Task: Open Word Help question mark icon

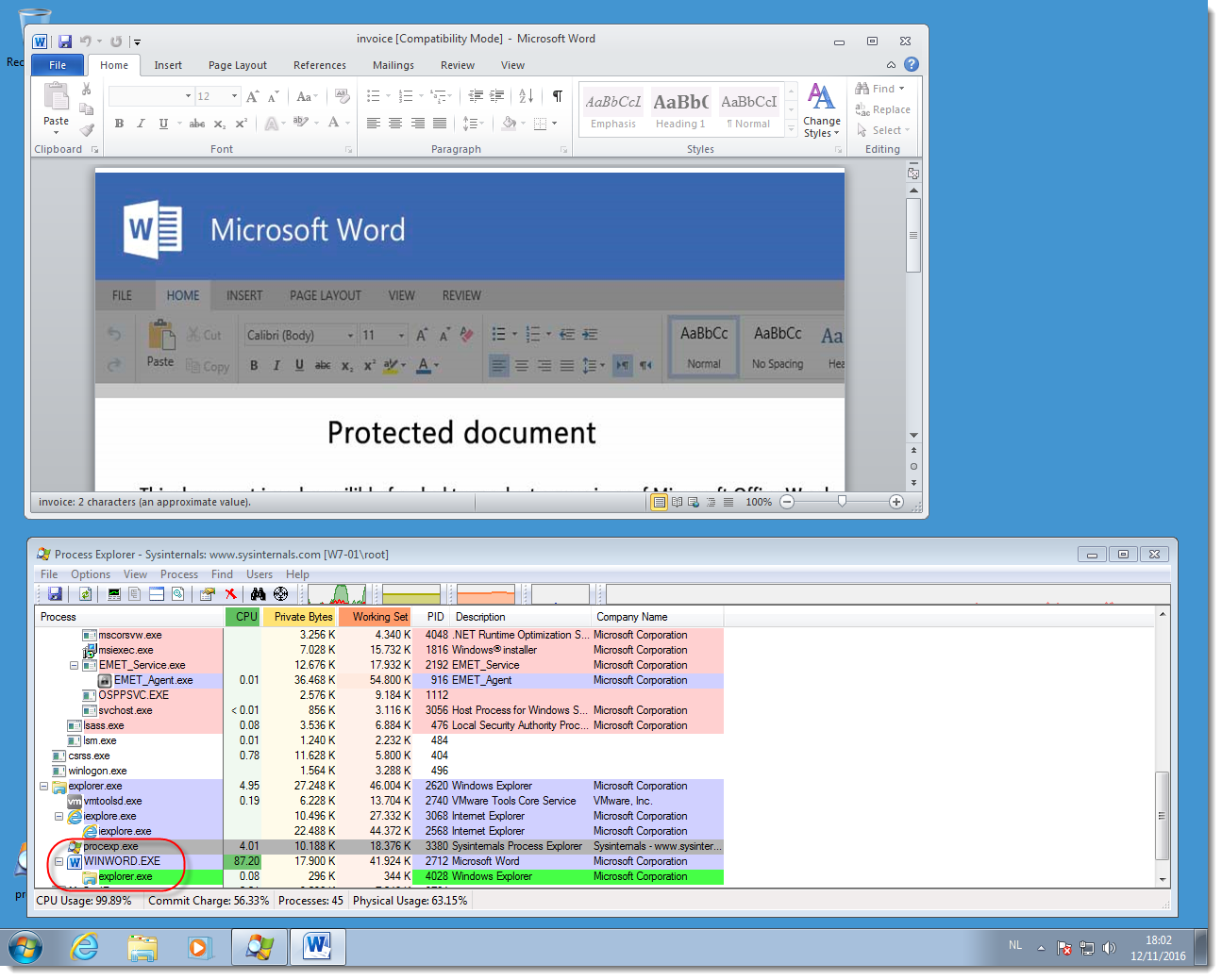Action: click(911, 64)
